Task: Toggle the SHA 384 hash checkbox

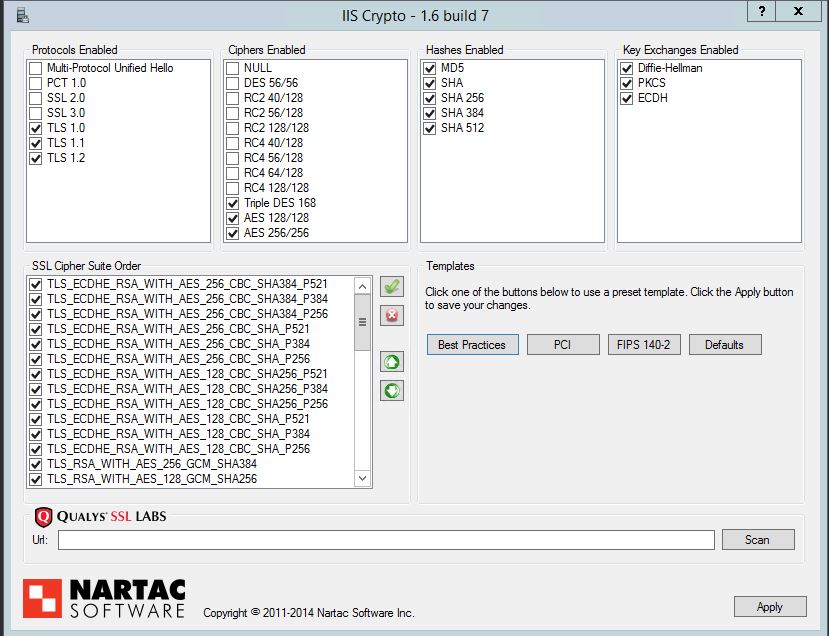Action: coord(430,113)
